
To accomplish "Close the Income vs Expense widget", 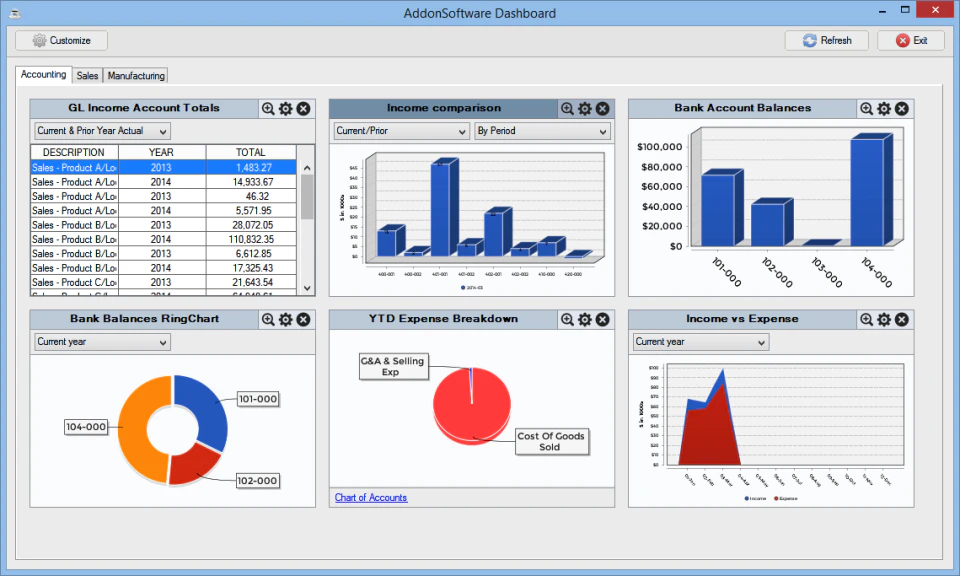I will 902,320.
